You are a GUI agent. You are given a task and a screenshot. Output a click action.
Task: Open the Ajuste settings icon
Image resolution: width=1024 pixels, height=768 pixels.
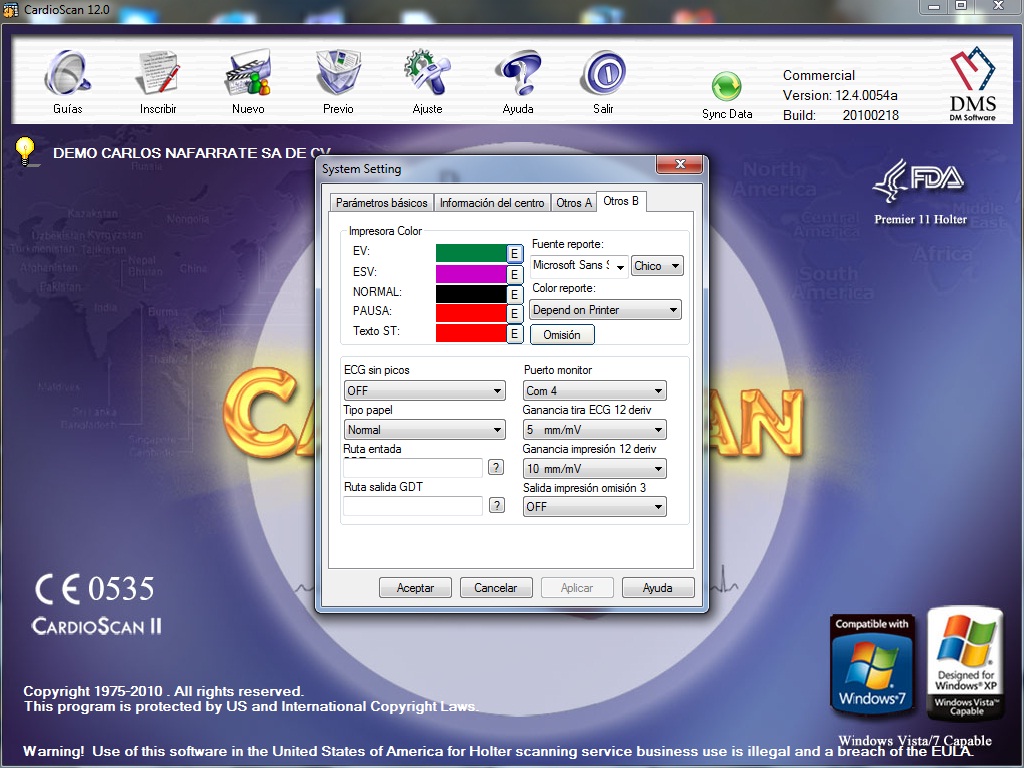click(427, 74)
